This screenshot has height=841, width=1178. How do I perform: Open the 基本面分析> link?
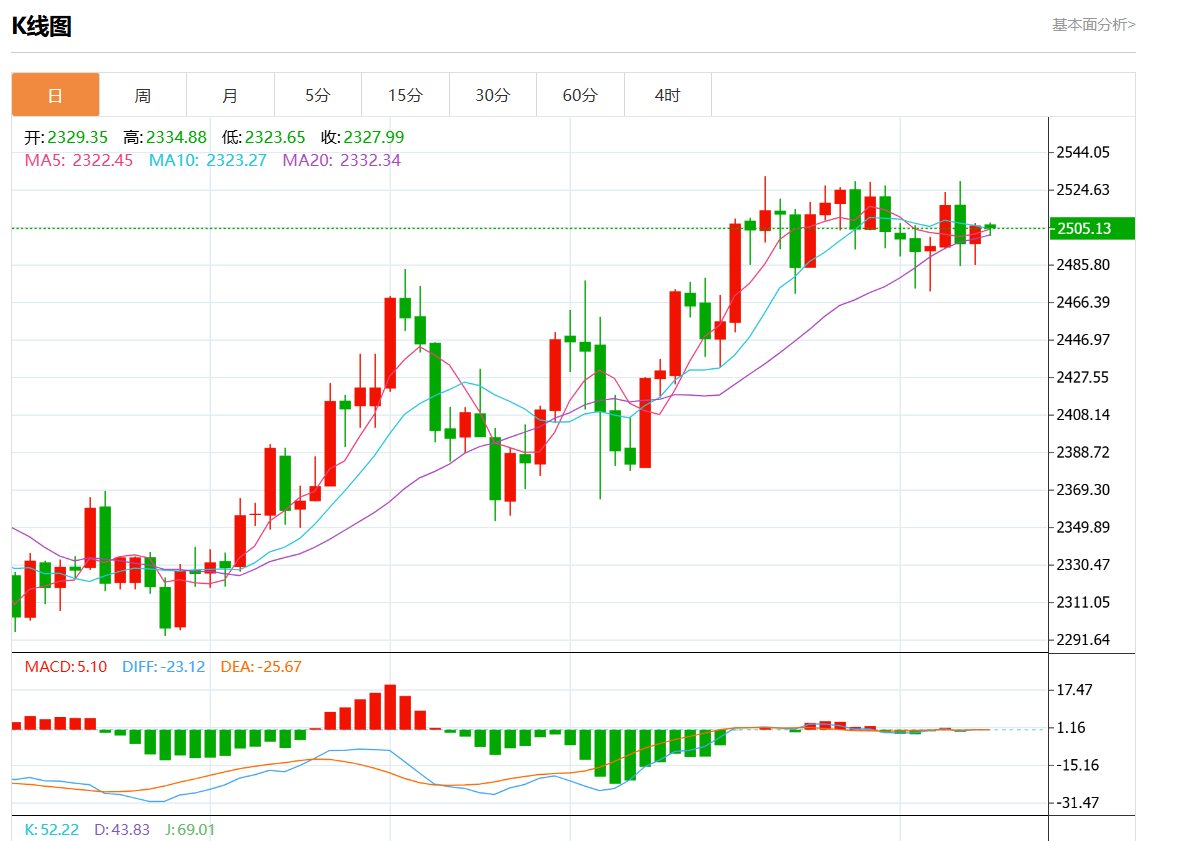[1094, 25]
